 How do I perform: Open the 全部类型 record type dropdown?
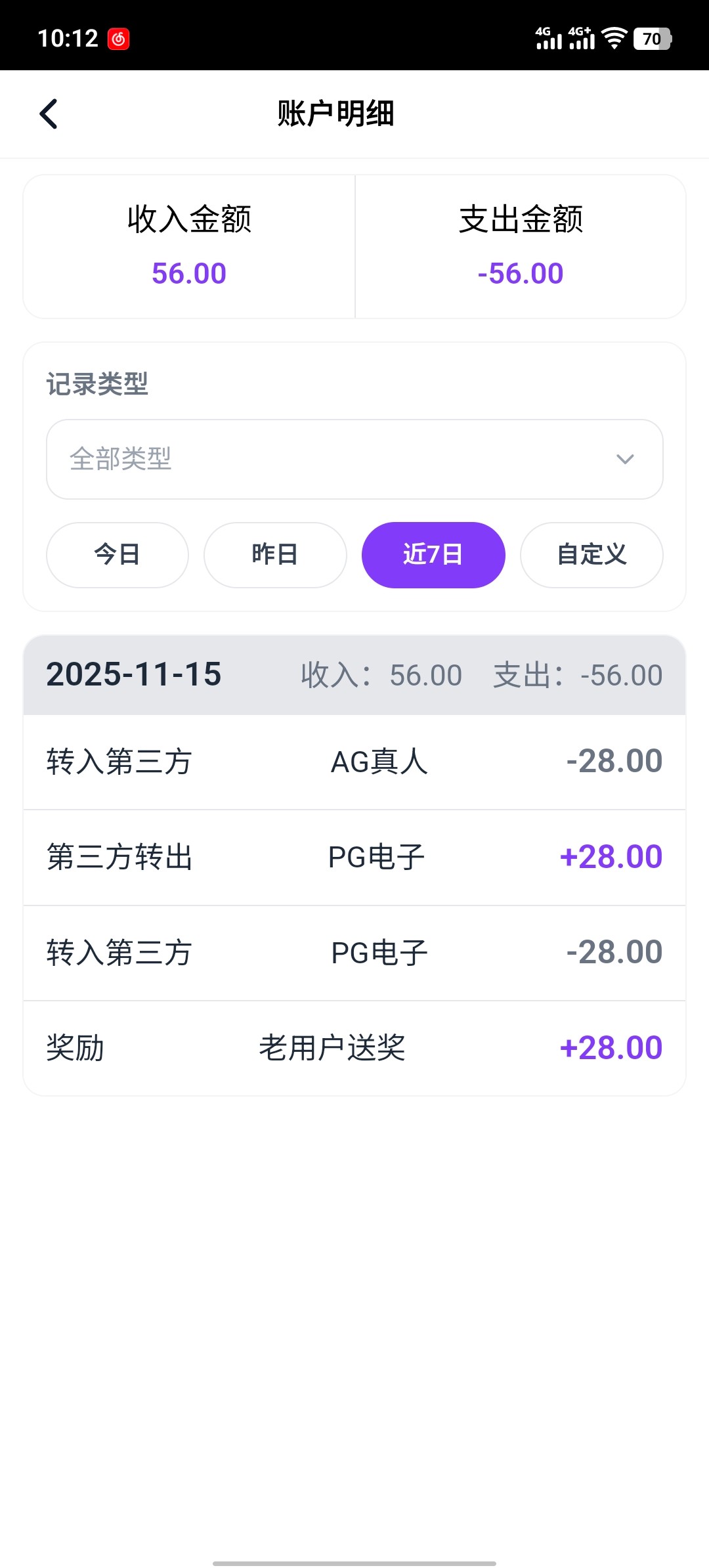point(354,459)
